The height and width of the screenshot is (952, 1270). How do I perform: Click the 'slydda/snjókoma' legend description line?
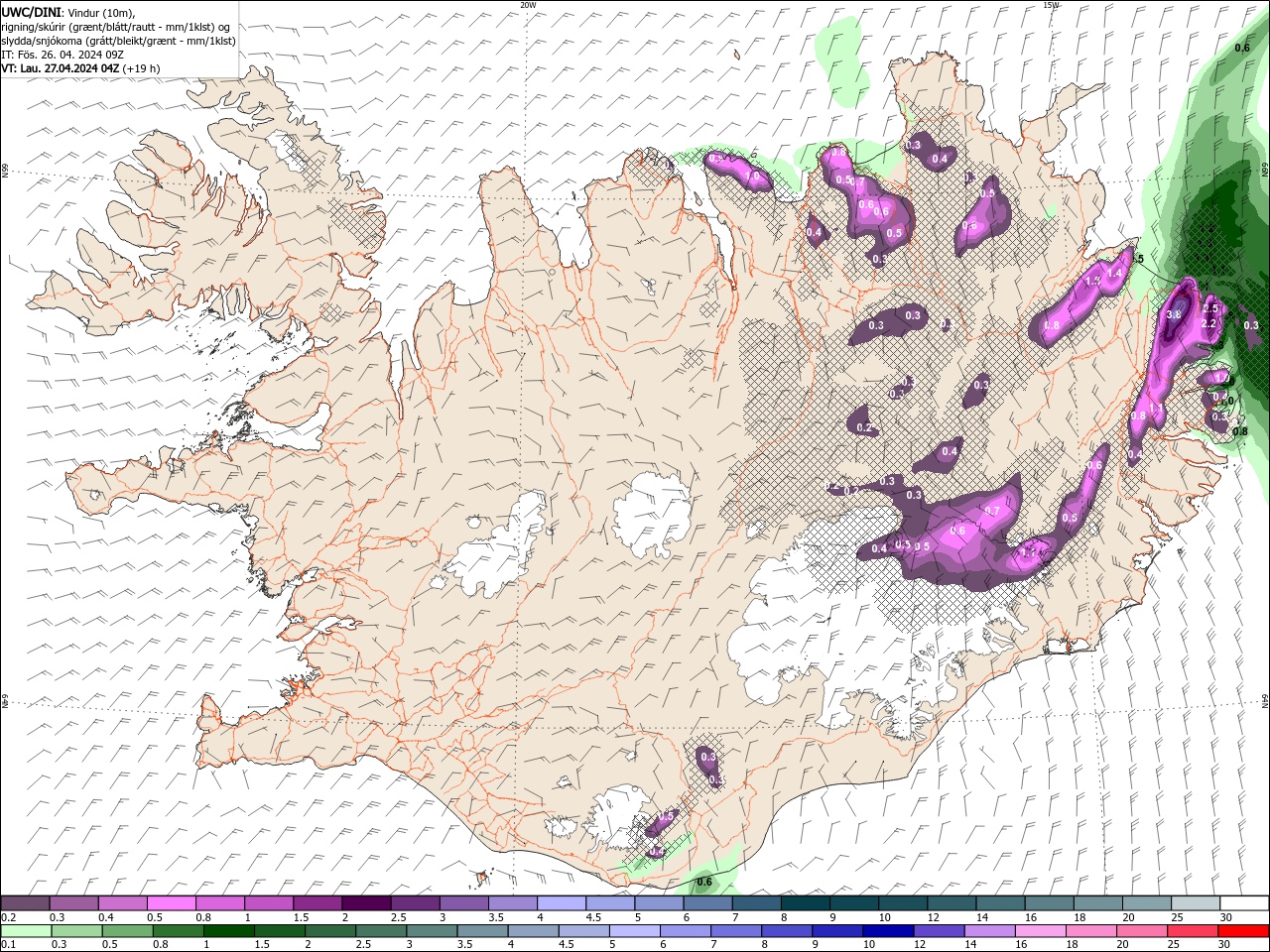tap(118, 41)
